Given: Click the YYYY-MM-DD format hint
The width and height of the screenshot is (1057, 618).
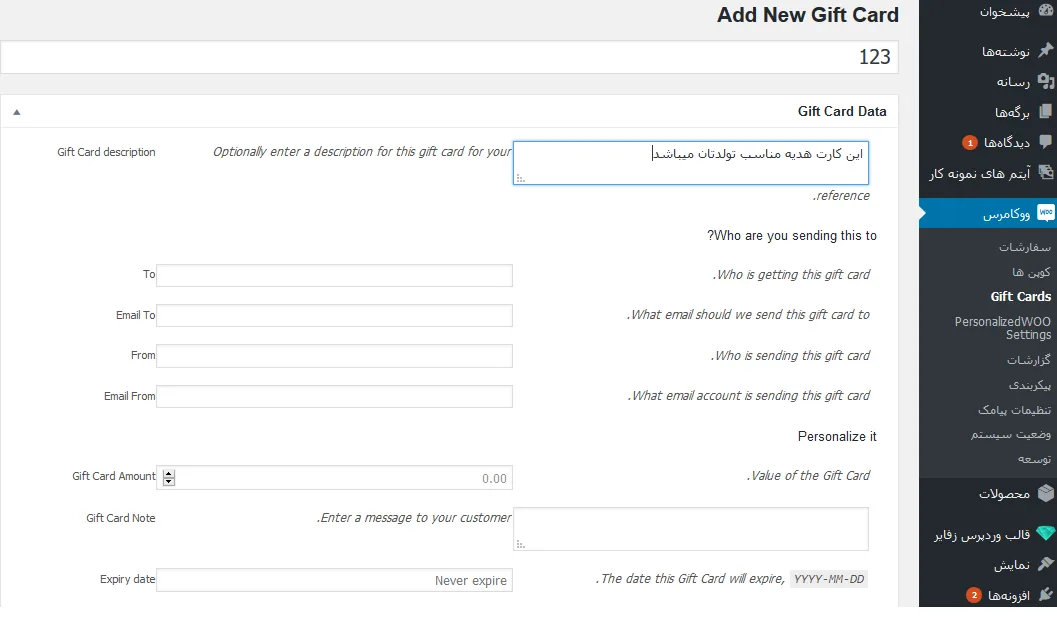Looking at the screenshot, I should coord(828,579).
